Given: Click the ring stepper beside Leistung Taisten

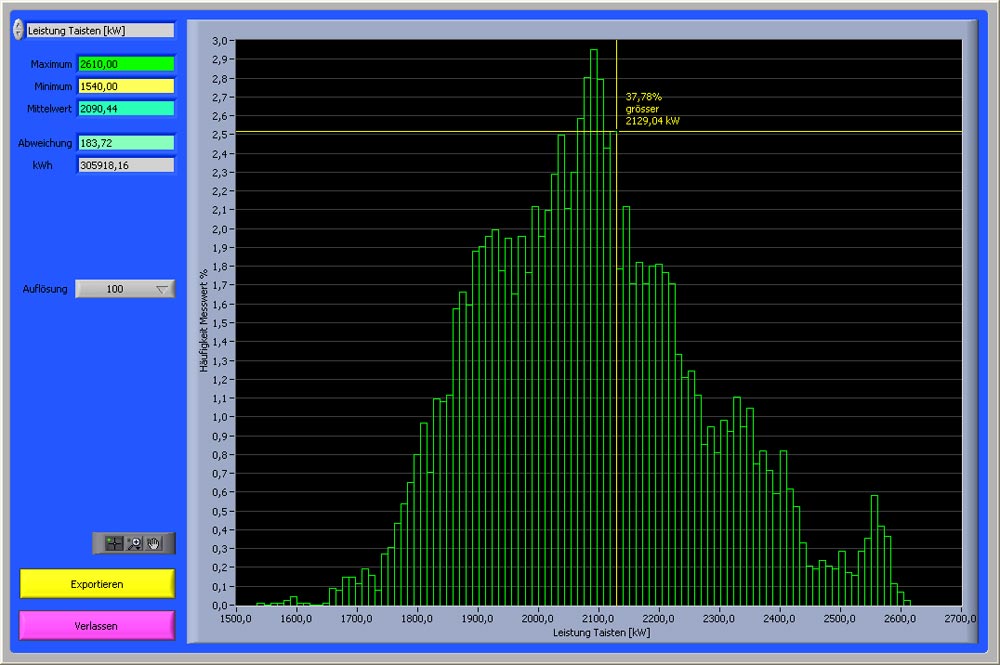Looking at the screenshot, I should pos(18,30).
